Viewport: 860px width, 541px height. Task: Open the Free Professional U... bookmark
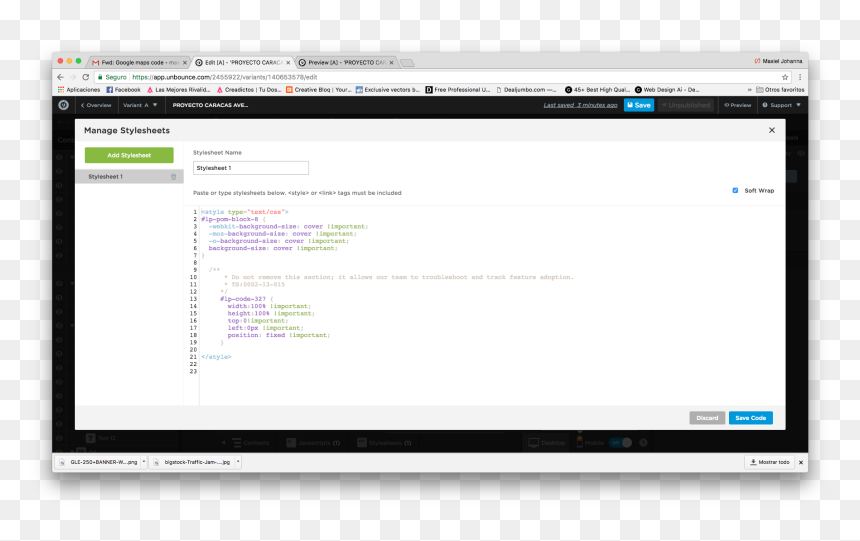pyautogui.click(x=458, y=89)
